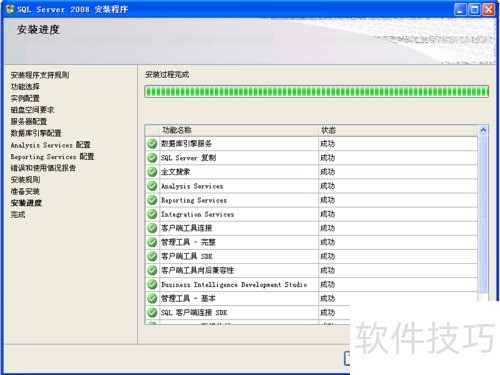This screenshot has height=375, width=500.
Task: Click the green installation progress bar
Action: click(x=317, y=92)
